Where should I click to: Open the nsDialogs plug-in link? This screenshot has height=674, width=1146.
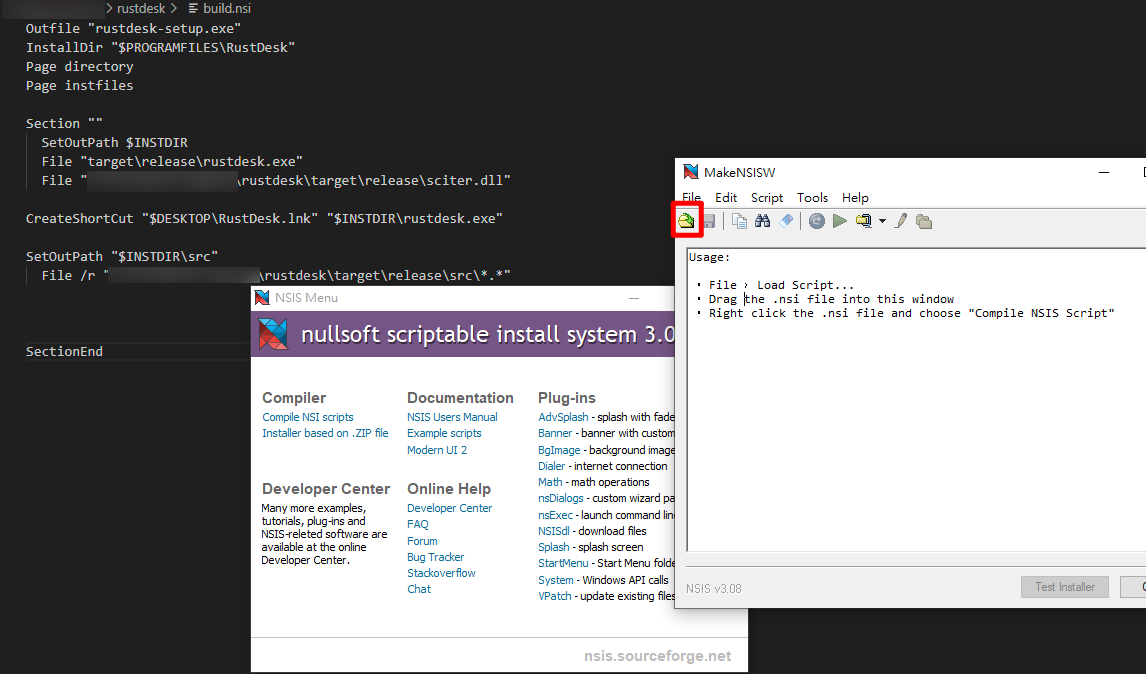(x=561, y=498)
